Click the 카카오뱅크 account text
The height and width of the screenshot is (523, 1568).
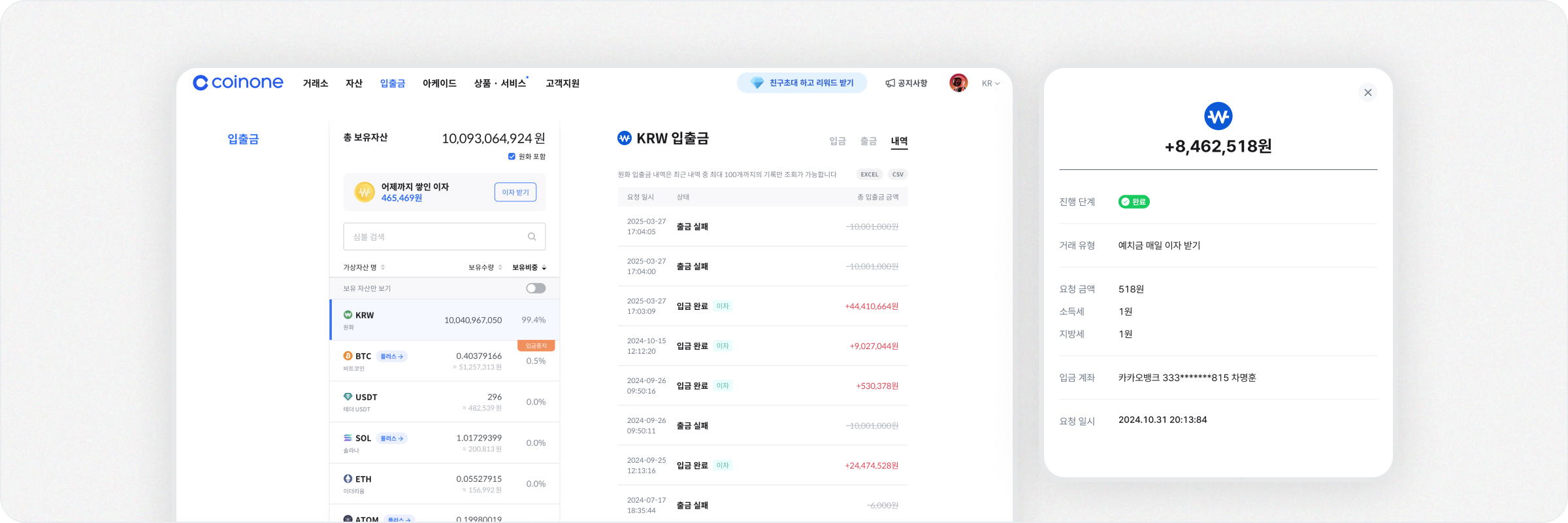click(x=1187, y=377)
